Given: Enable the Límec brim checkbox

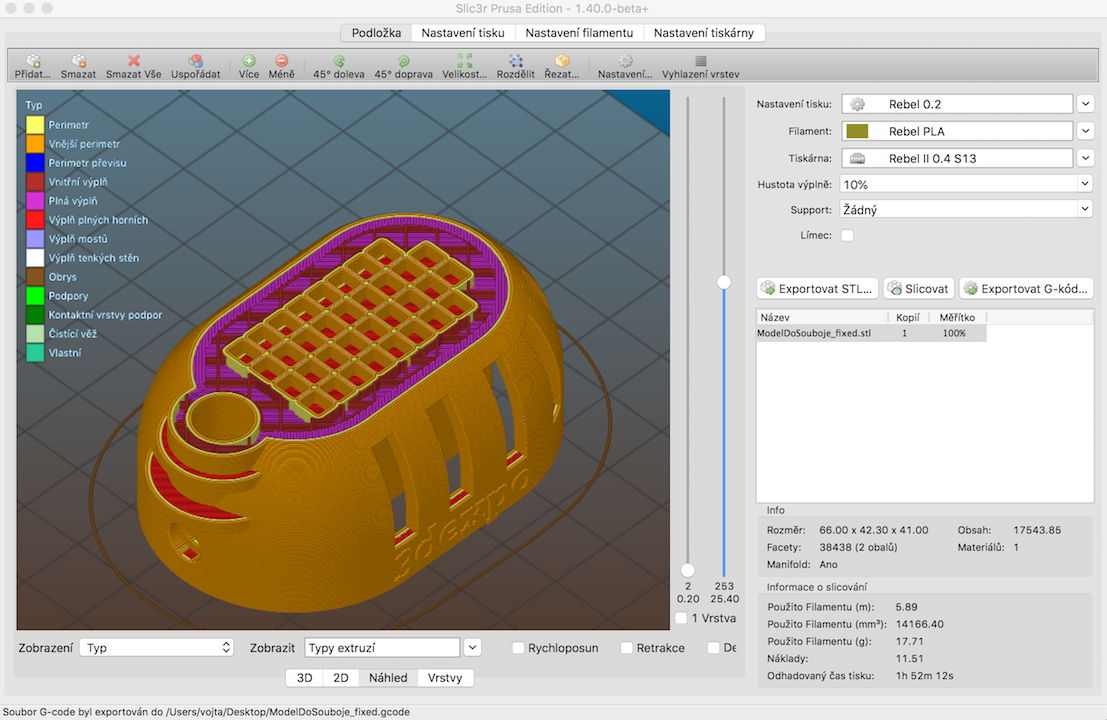Looking at the screenshot, I should click(x=848, y=235).
